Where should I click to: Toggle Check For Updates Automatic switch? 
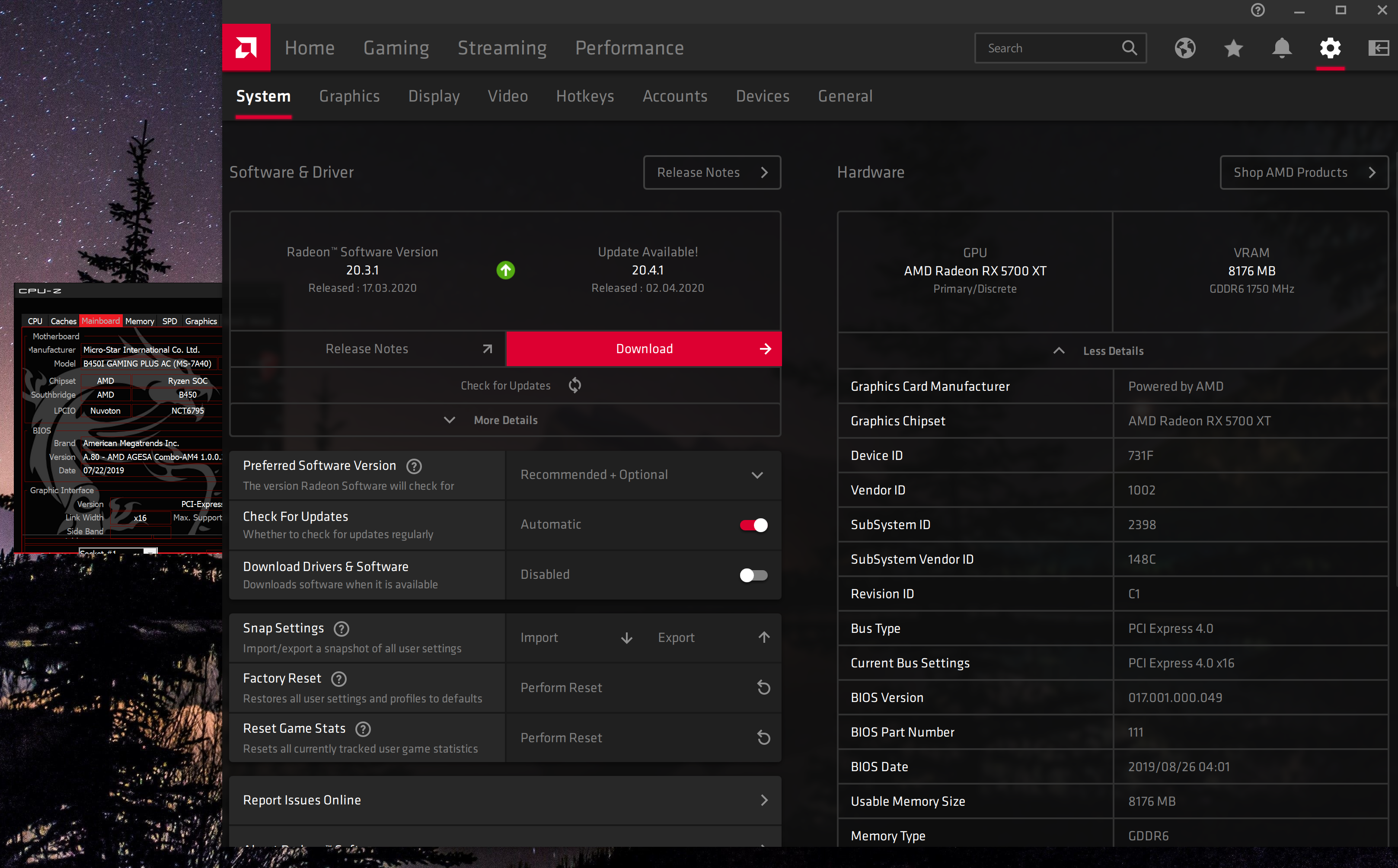click(753, 525)
